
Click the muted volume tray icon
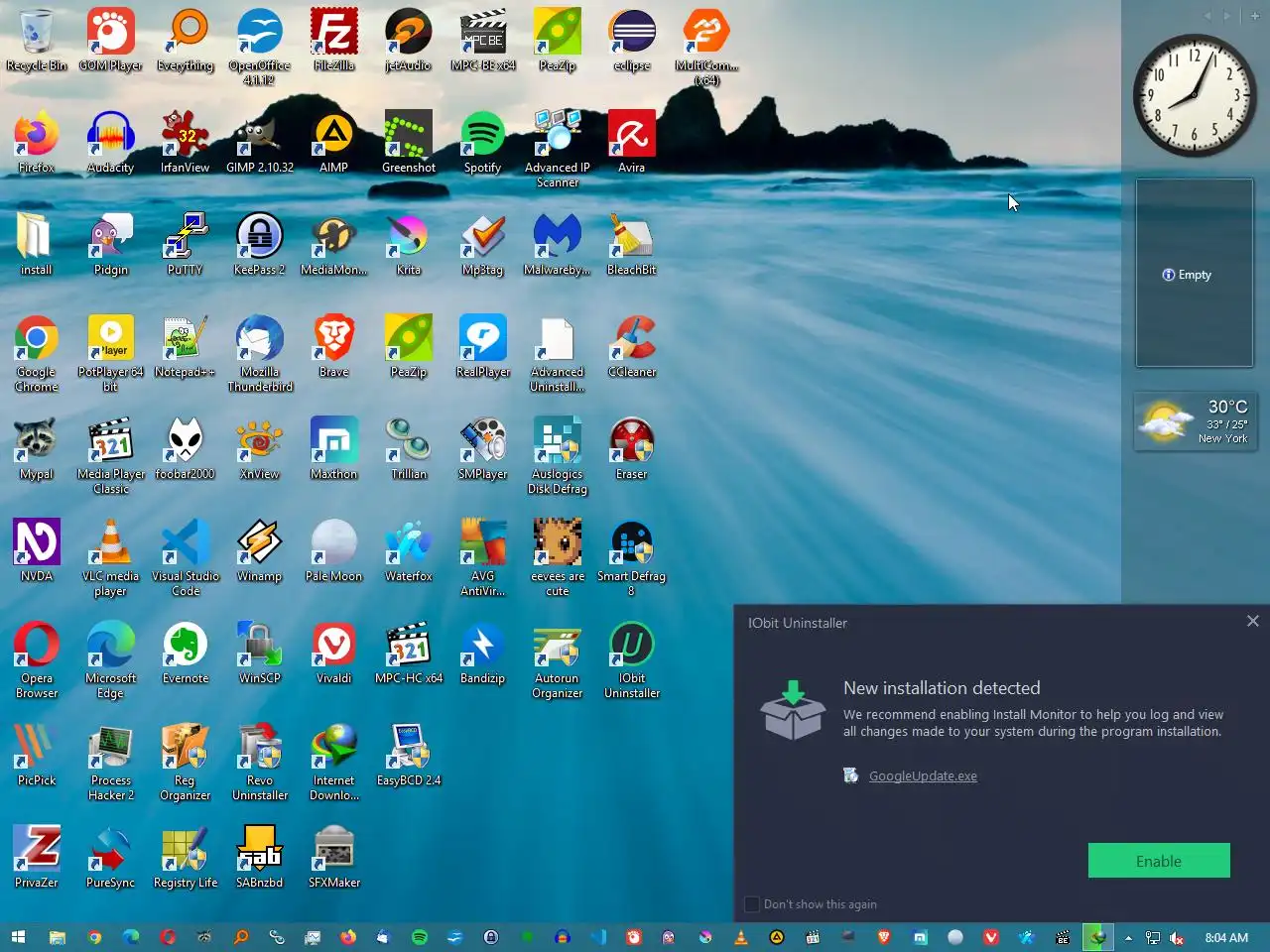click(1176, 937)
